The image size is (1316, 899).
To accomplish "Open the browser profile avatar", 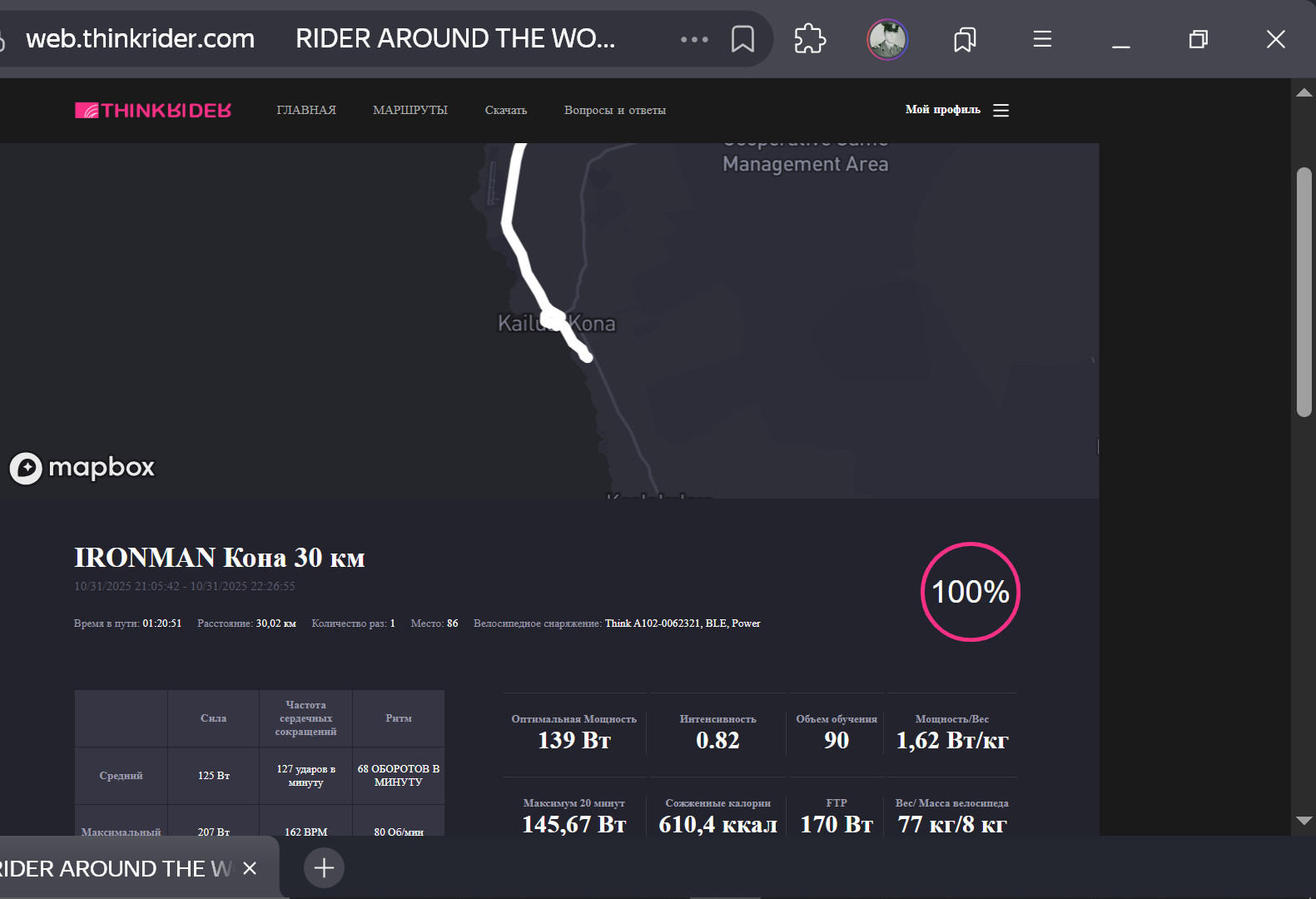I will [887, 39].
